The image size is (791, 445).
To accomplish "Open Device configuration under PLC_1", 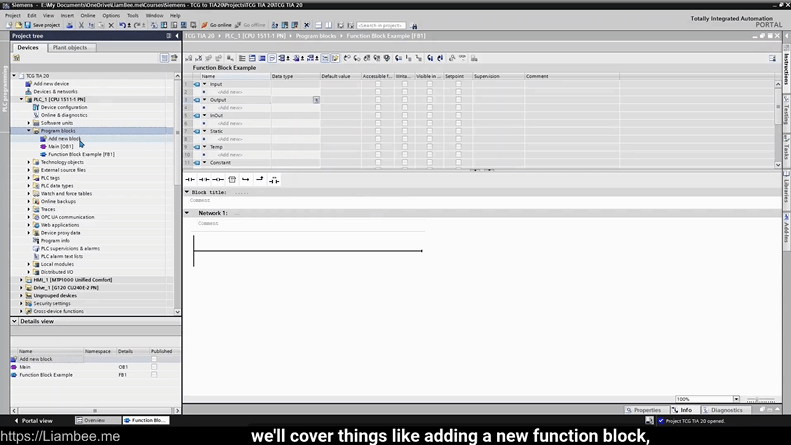I will (63, 107).
